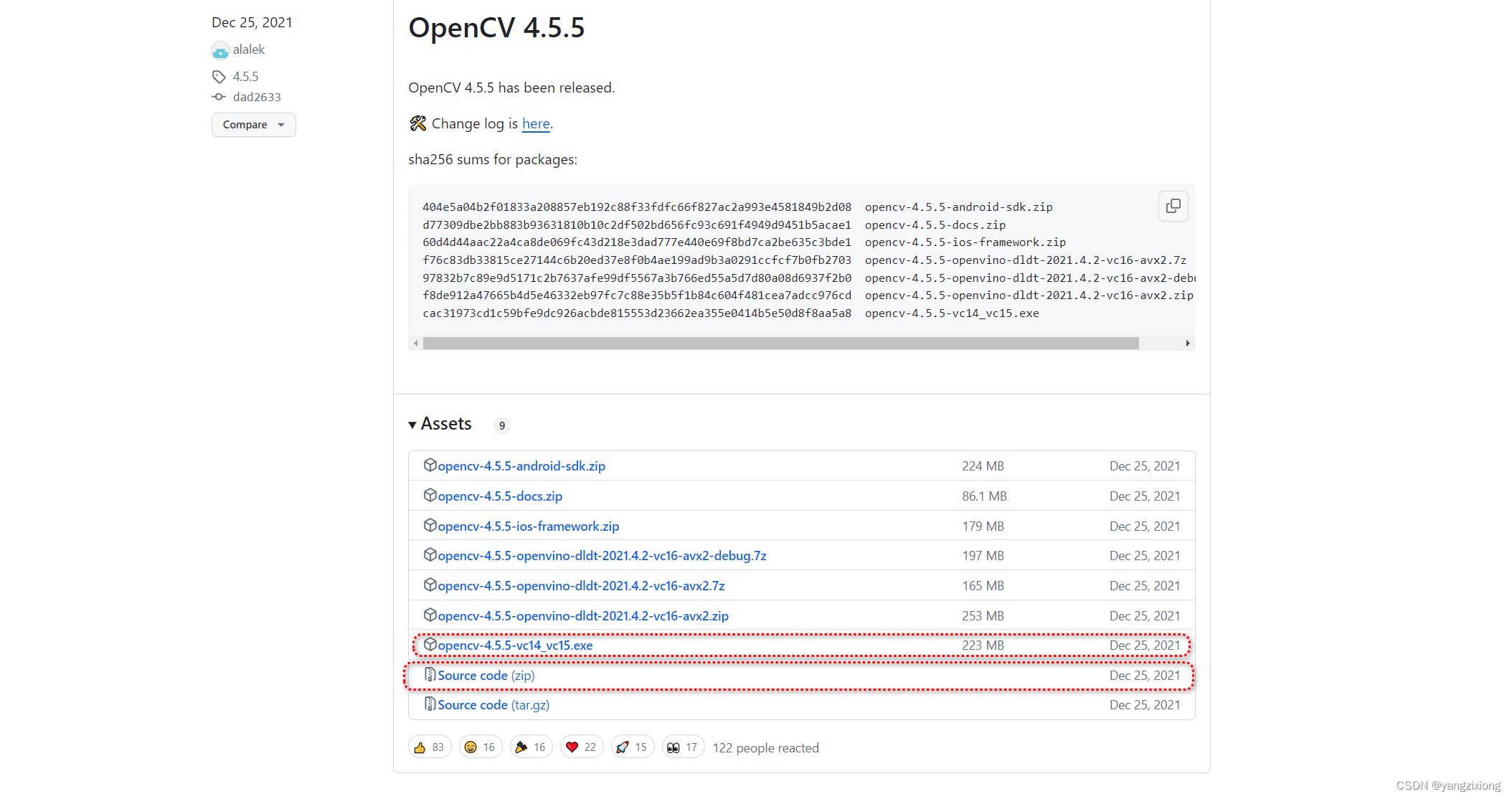Click the Assets count badge showing 9
Image resolution: width=1512 pixels, height=799 pixels.
coord(502,425)
